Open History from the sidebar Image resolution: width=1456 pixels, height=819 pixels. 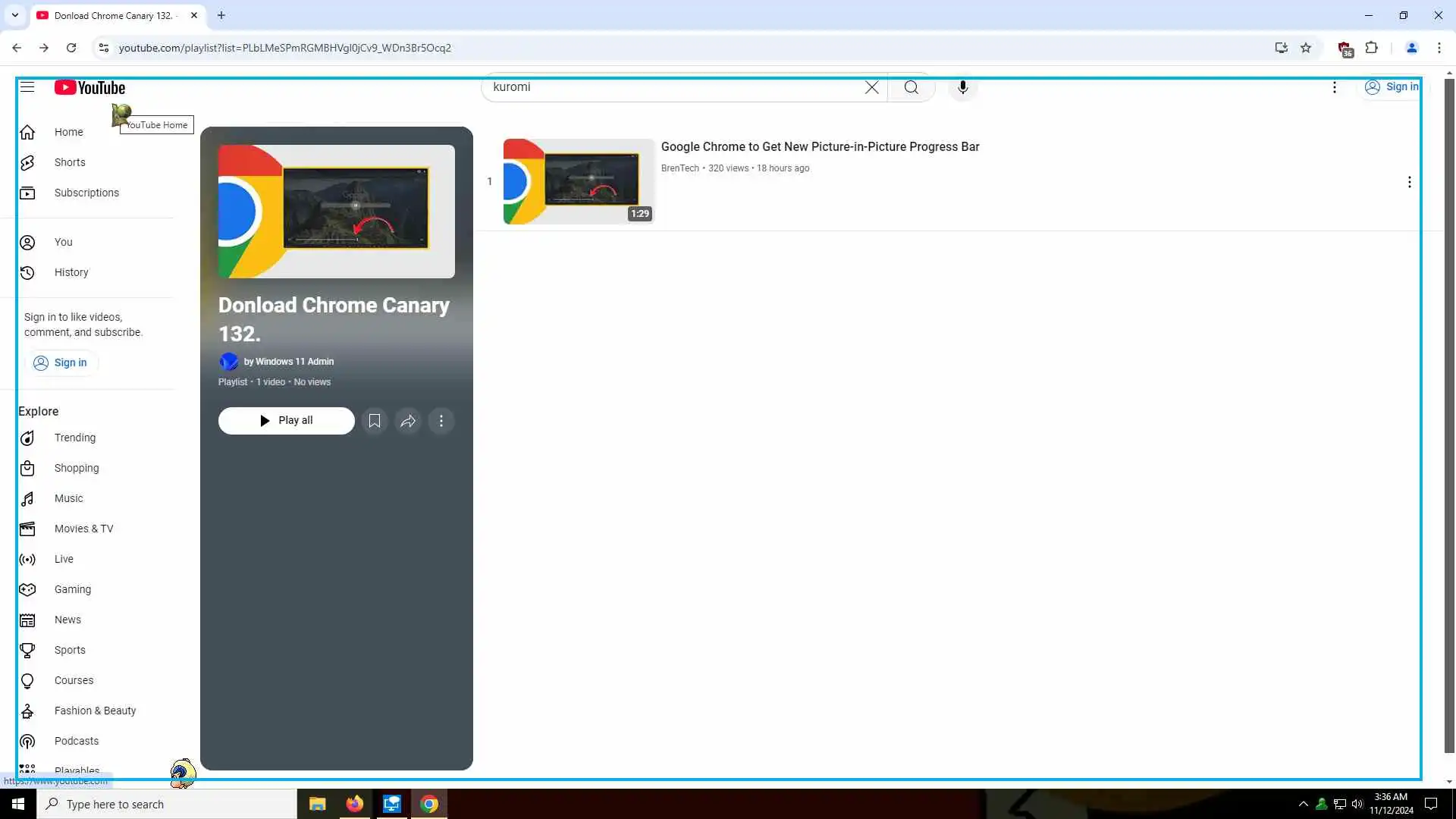coord(71,272)
